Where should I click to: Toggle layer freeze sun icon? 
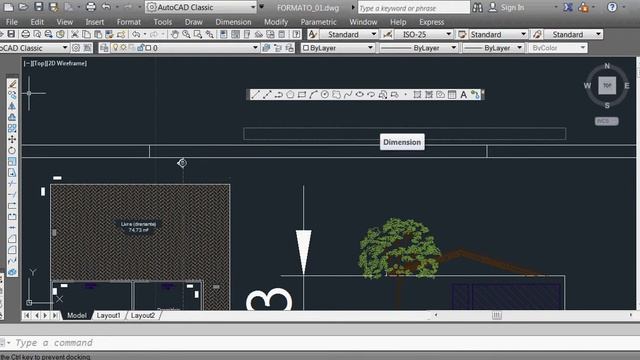tap(123, 48)
